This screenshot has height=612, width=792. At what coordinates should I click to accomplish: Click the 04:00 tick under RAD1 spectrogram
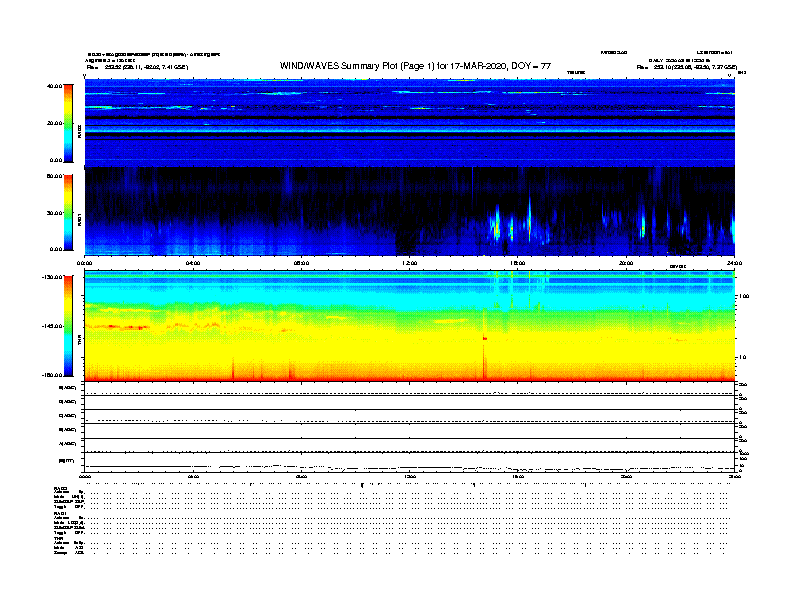193,263
